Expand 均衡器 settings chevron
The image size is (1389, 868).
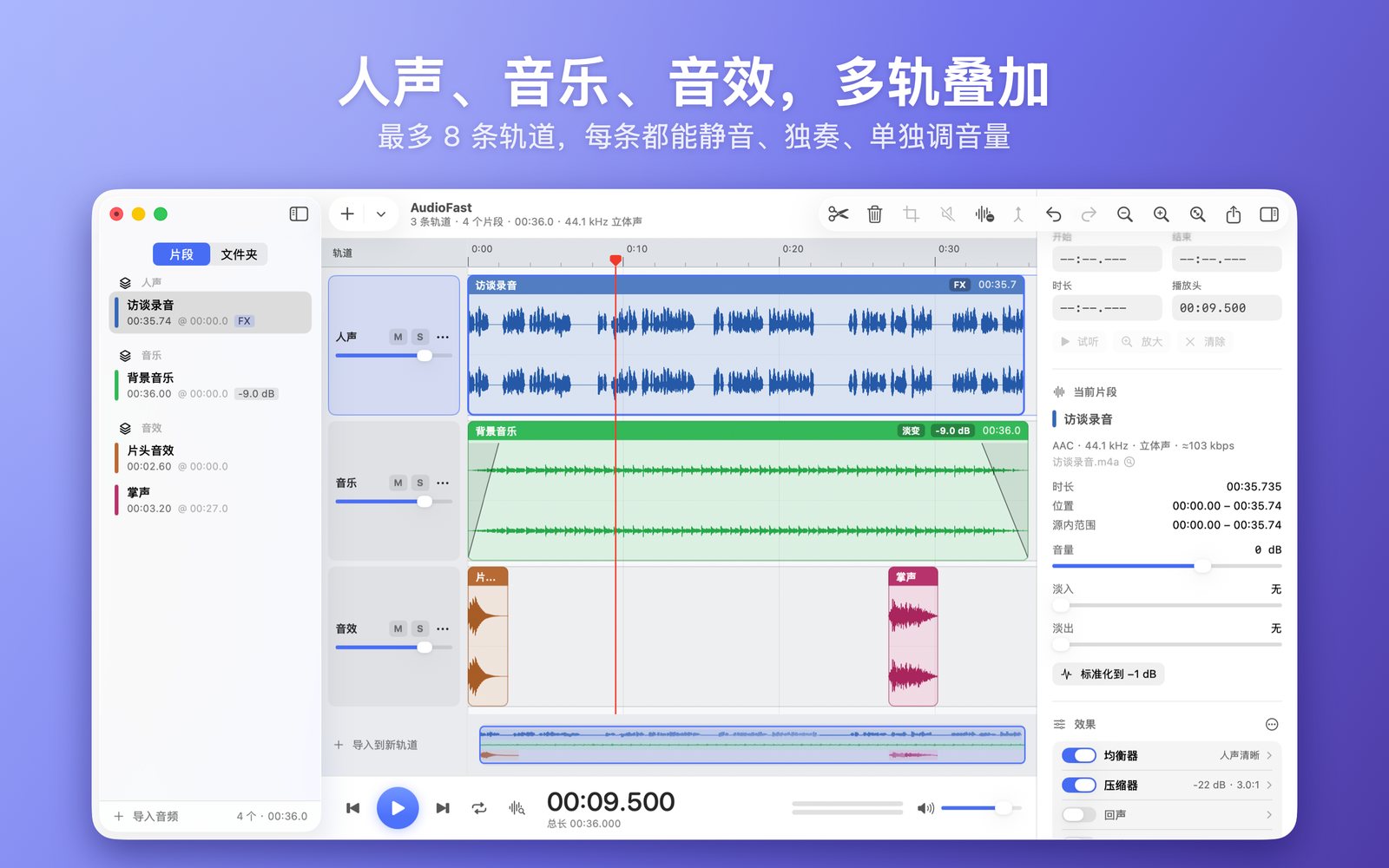click(1269, 755)
